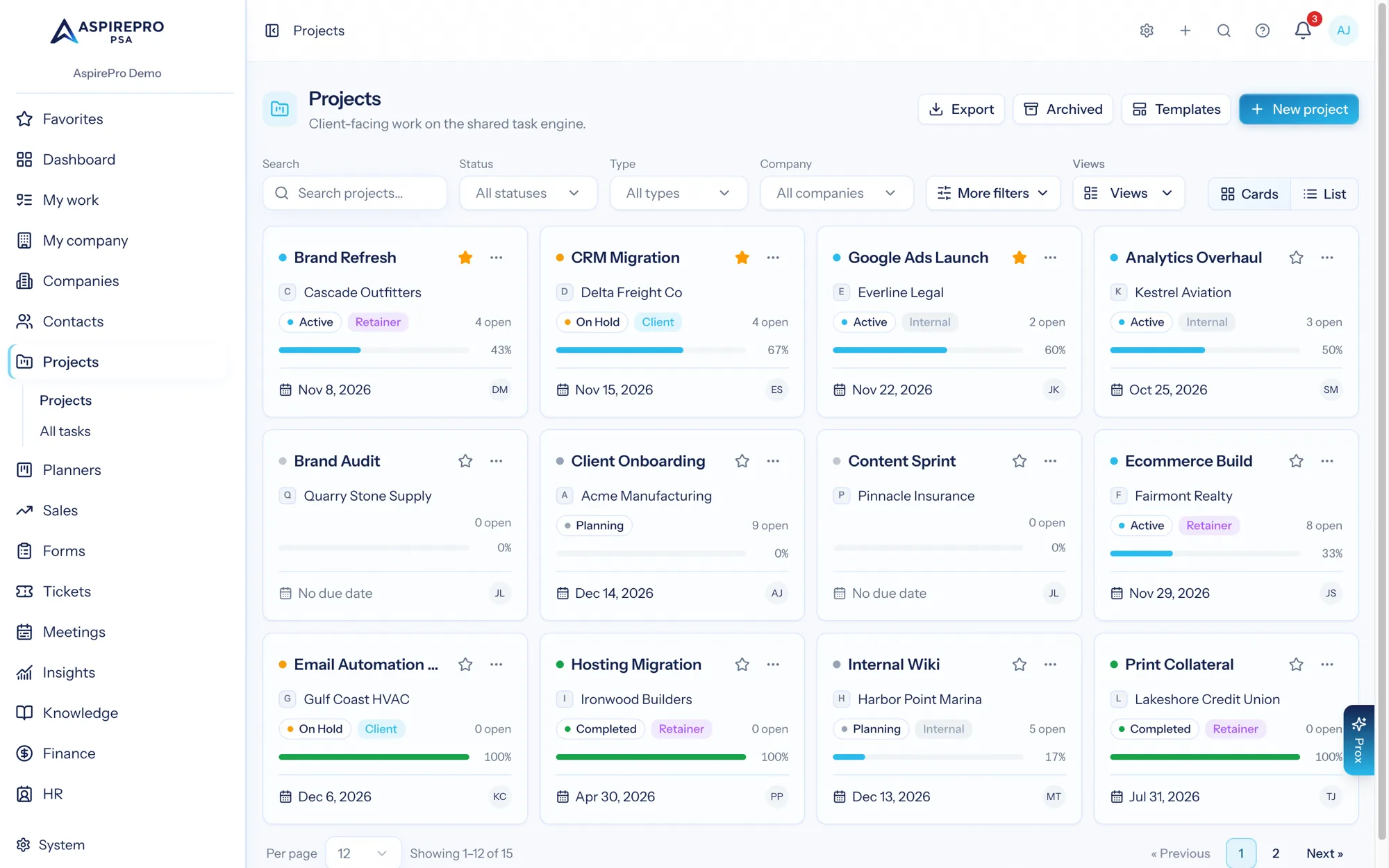Open more options for CRM Migration
Viewport: 1389px width, 868px height.
coord(773,258)
